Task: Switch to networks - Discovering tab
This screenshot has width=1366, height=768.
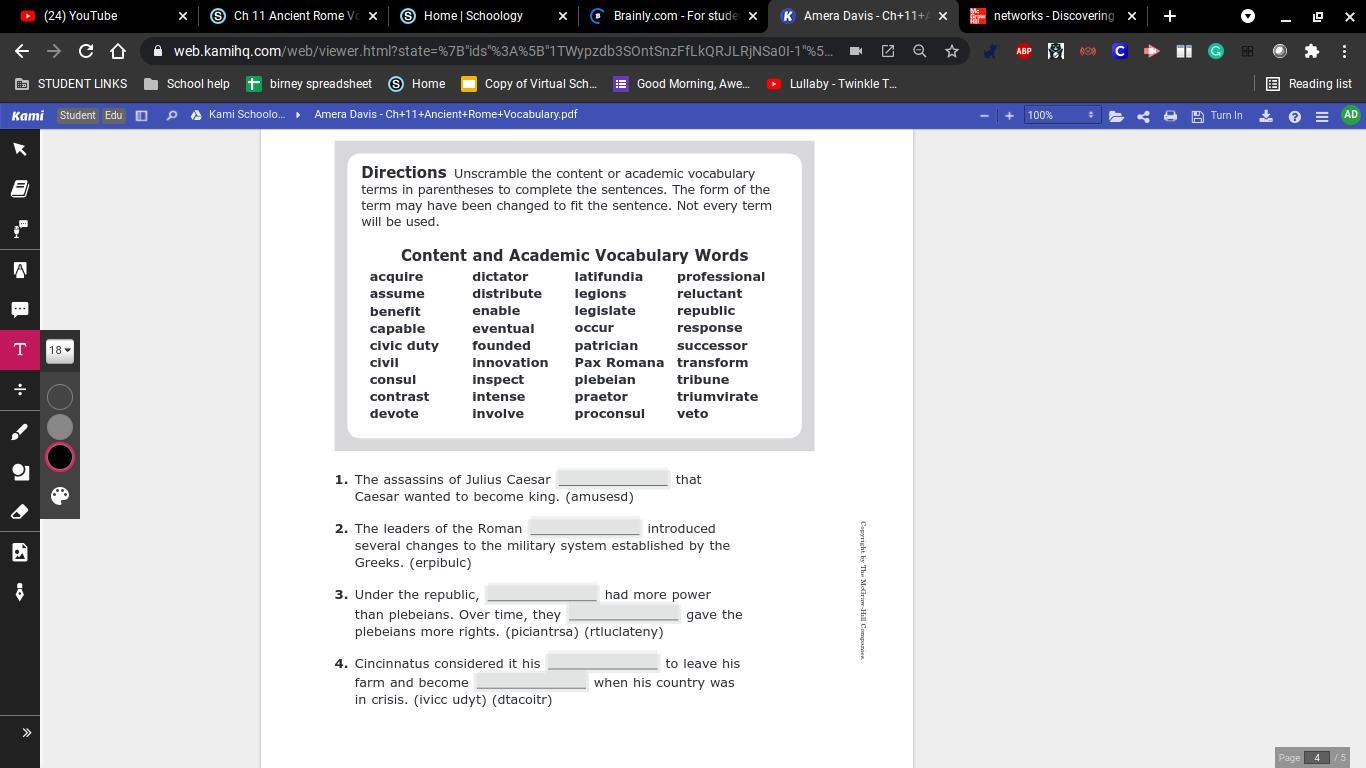Action: tap(1053, 16)
